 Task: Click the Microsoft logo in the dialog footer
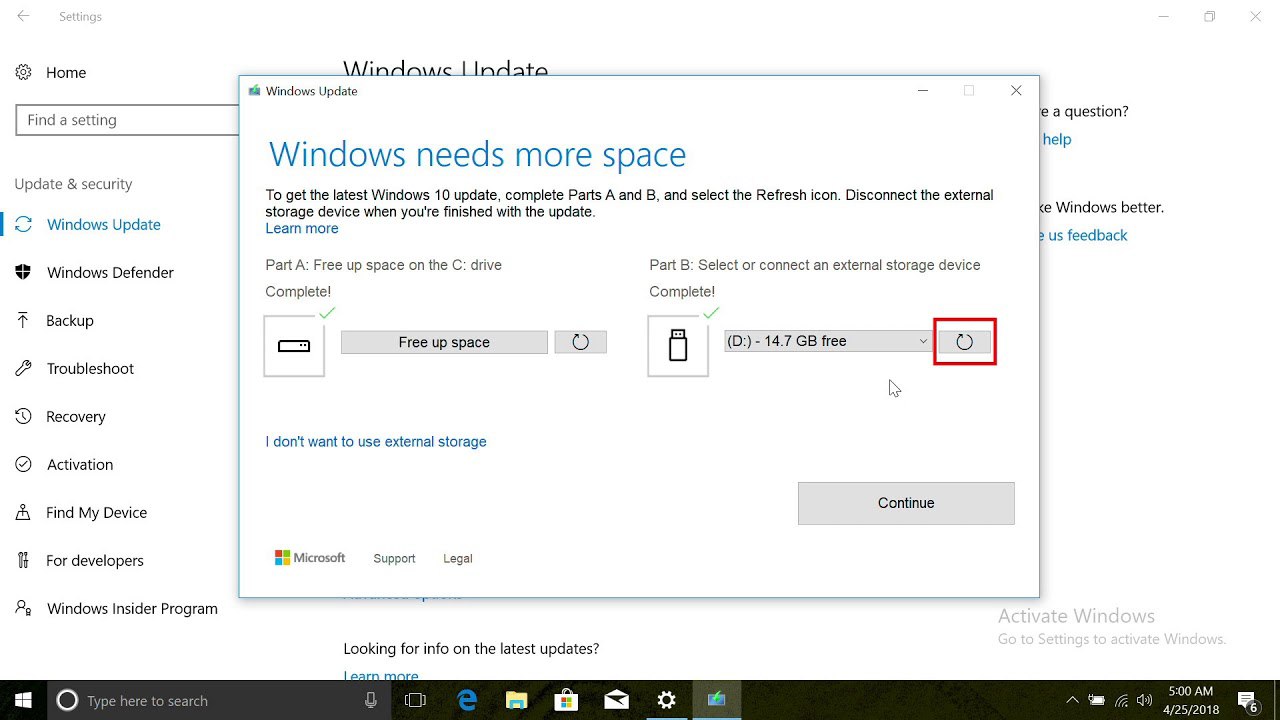(x=310, y=558)
